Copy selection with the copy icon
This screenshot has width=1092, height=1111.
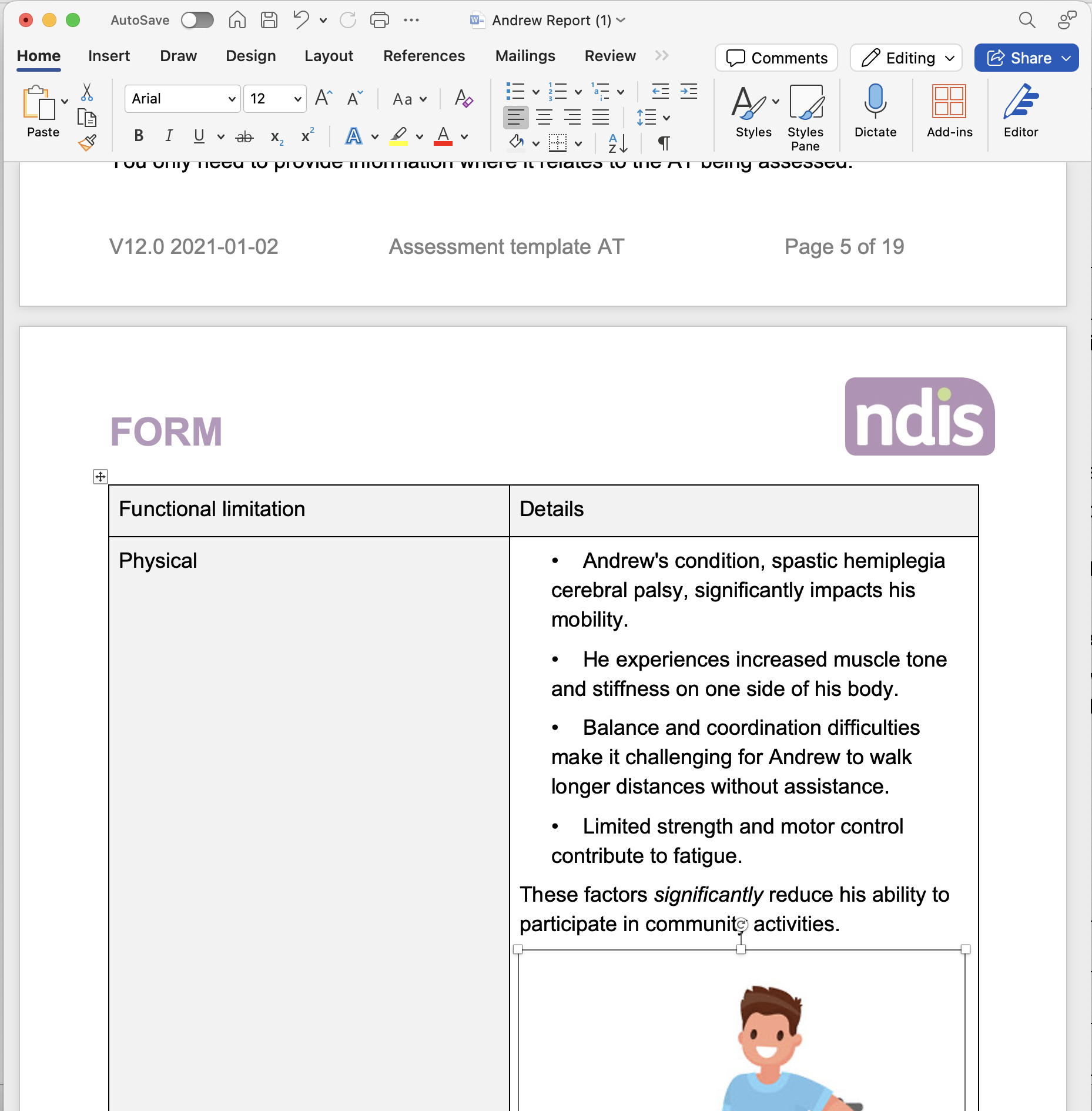tap(87, 118)
